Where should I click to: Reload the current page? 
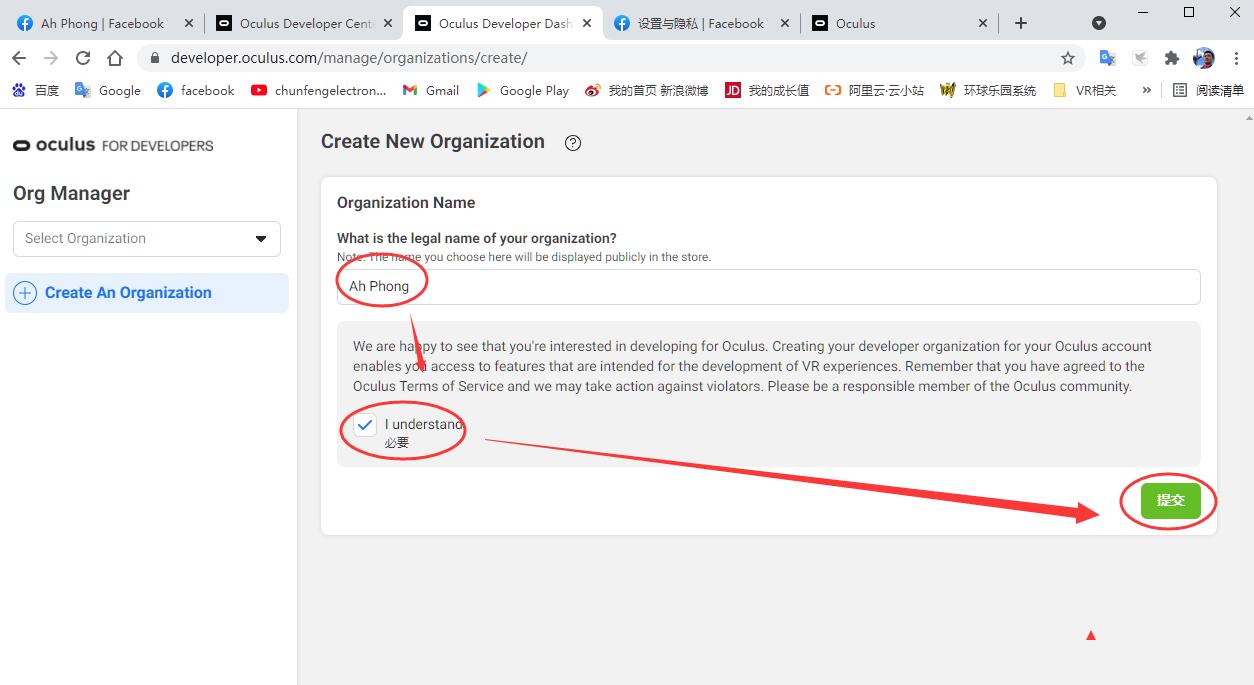(83, 58)
